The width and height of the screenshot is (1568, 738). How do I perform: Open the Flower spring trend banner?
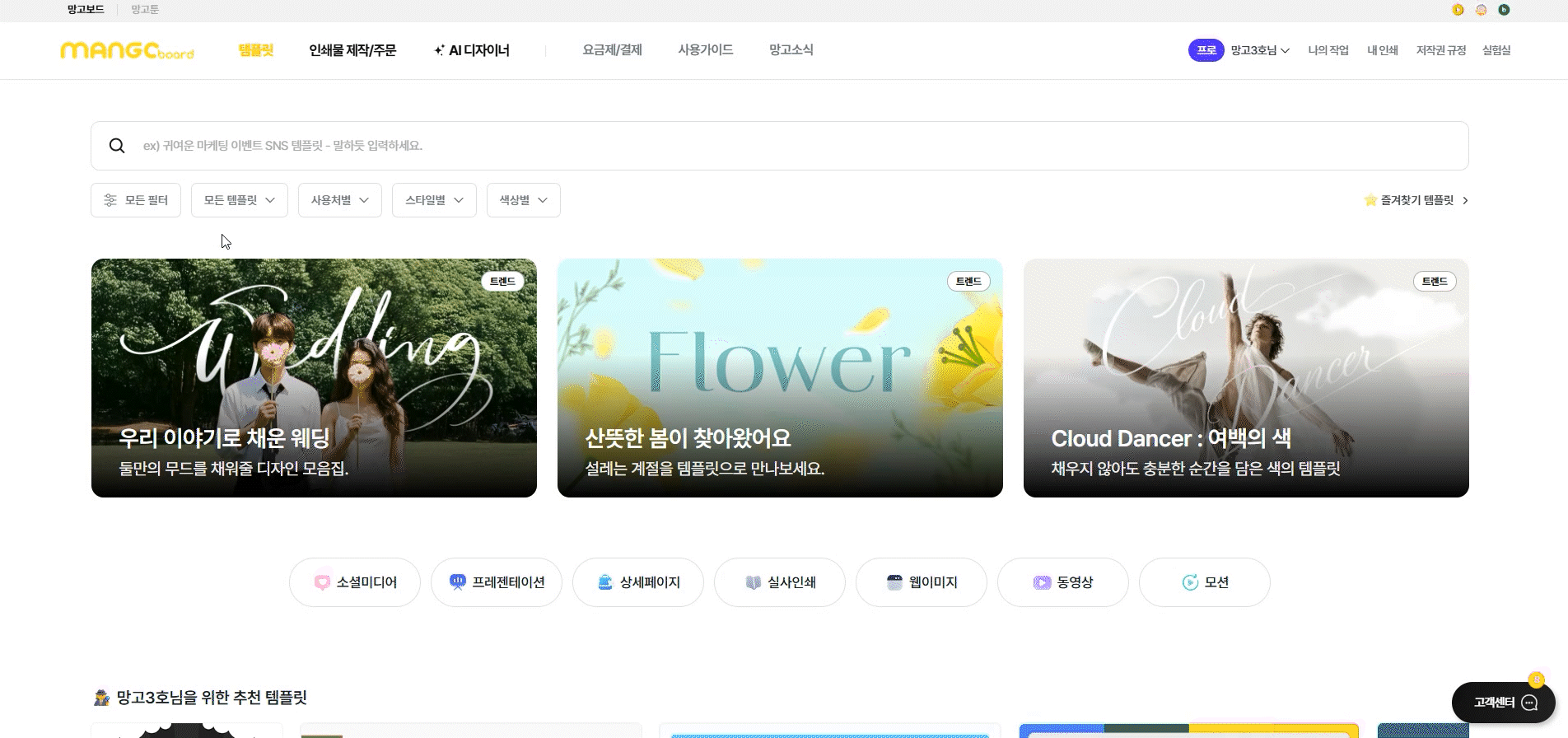[780, 378]
